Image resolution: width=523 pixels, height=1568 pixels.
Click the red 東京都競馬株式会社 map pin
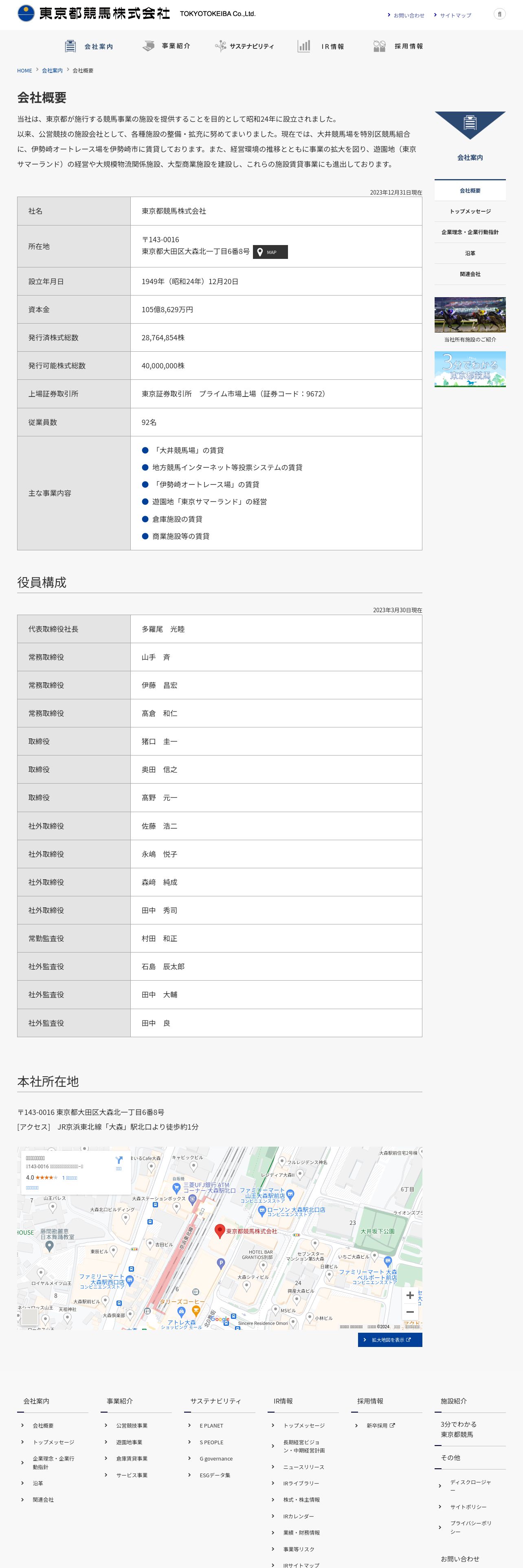click(x=220, y=1231)
